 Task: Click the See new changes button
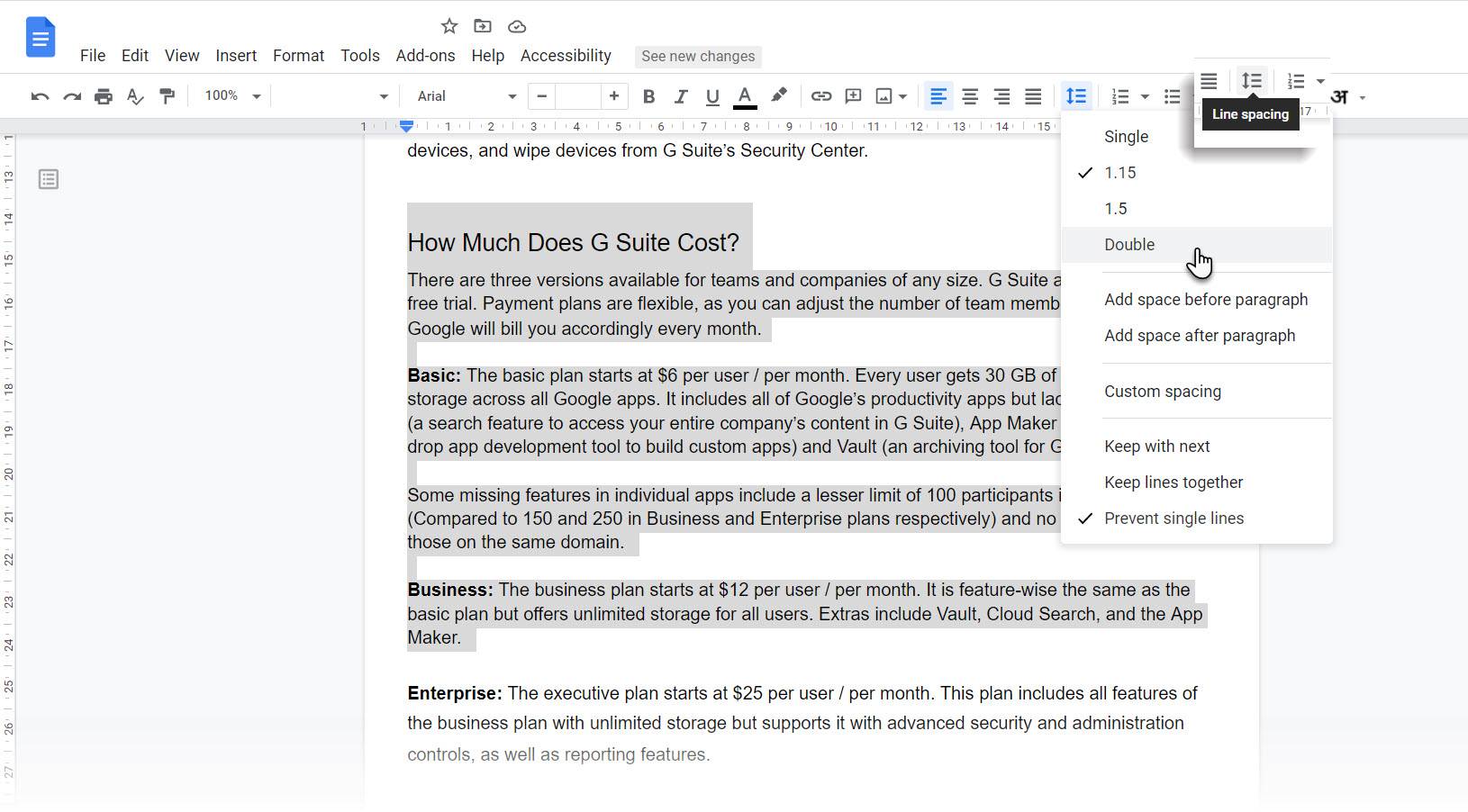698,57
